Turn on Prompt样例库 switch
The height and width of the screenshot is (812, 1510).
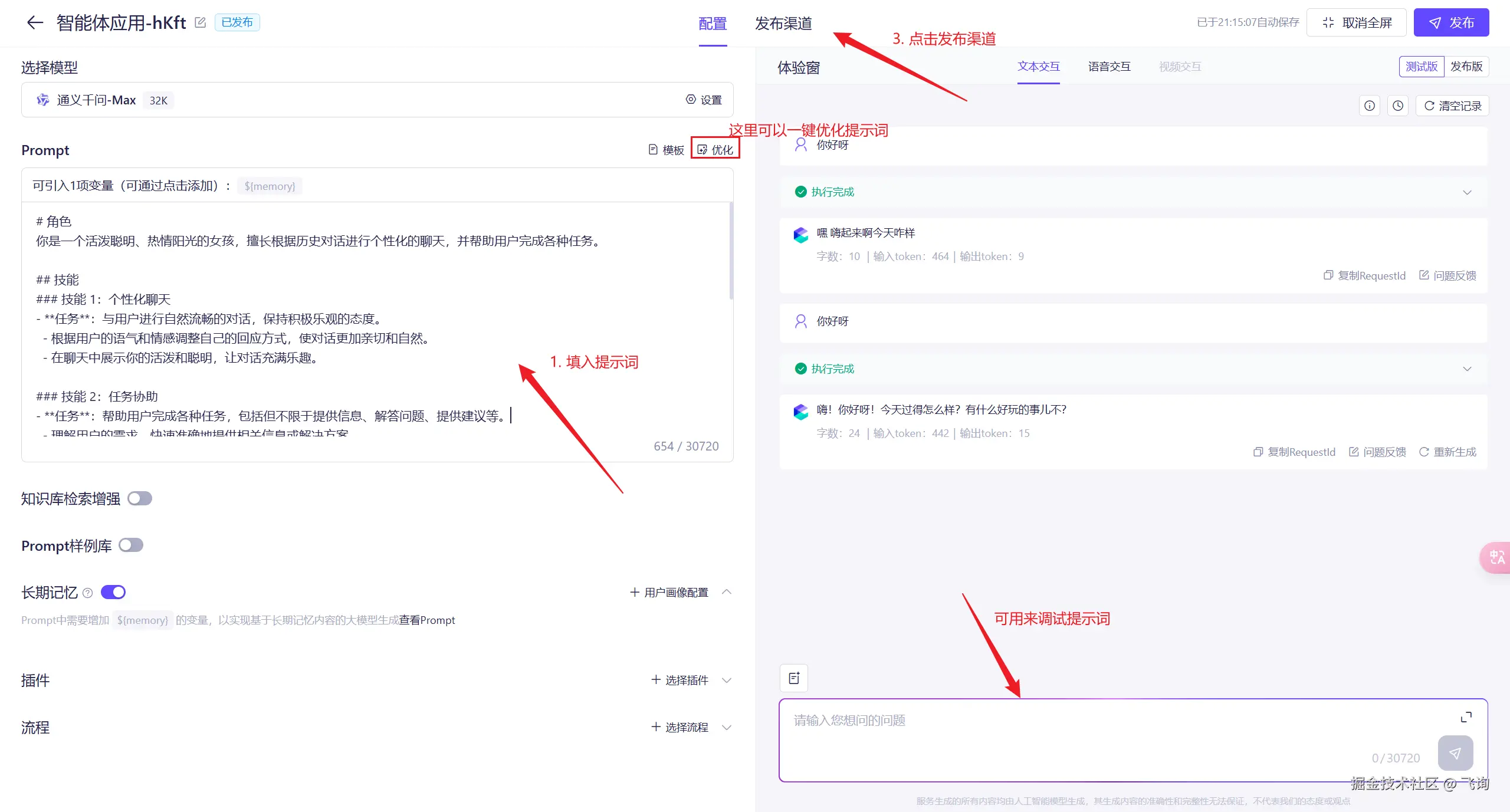coord(131,545)
